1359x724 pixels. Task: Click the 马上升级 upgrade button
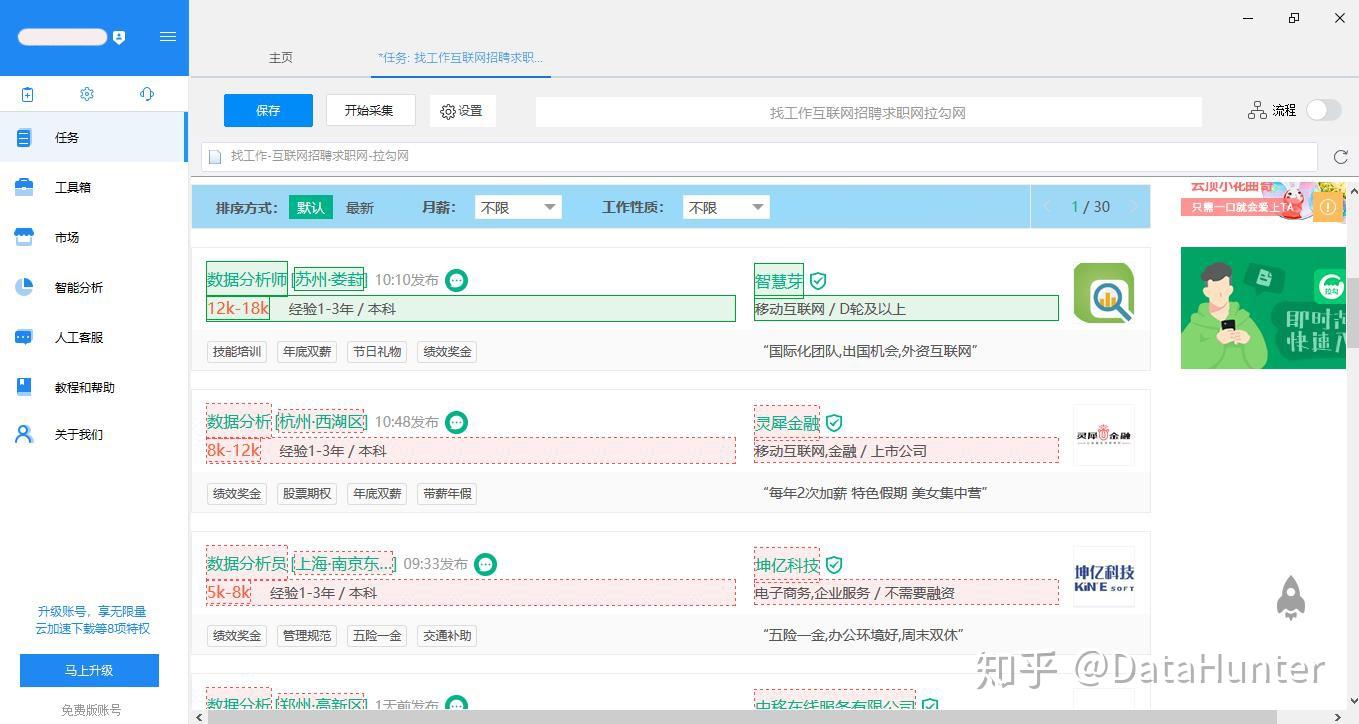pyautogui.click(x=89, y=670)
